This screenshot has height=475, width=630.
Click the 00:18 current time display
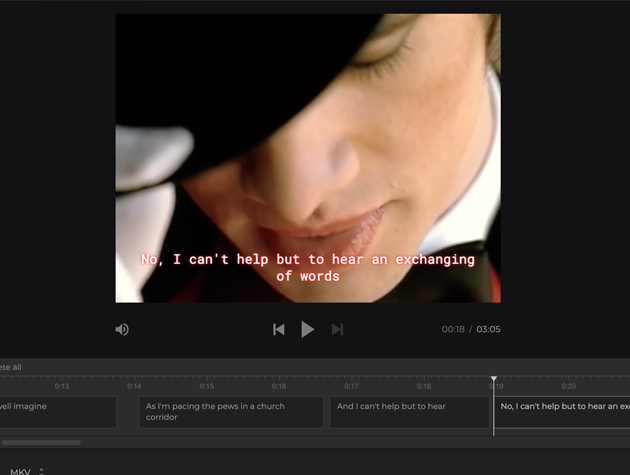pyautogui.click(x=452, y=329)
